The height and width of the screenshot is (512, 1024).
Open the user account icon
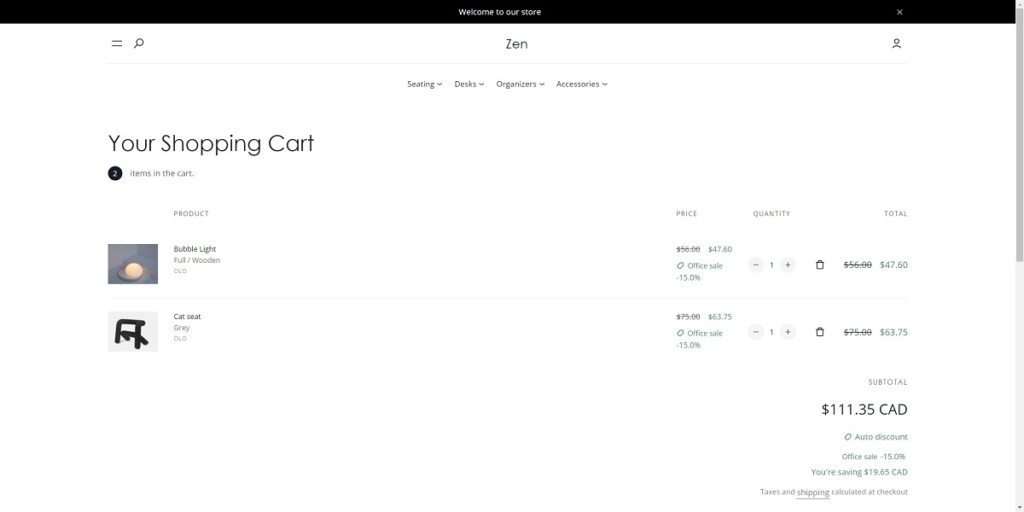(896, 44)
